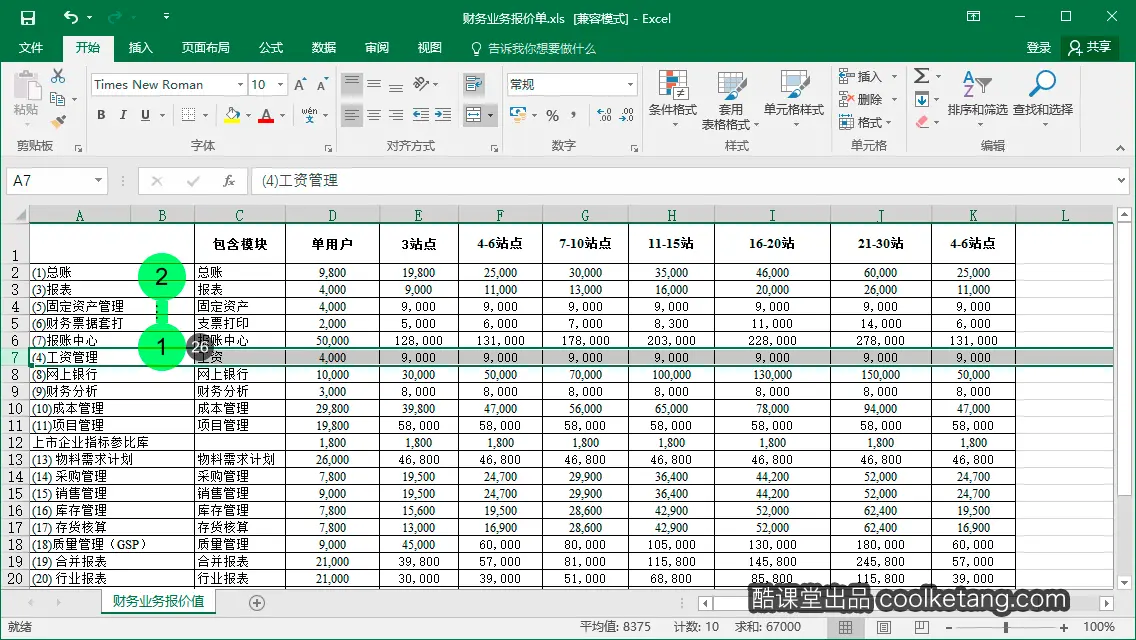This screenshot has height=640, width=1136.
Task: Click the Paste clipboard icon
Action: click(x=27, y=87)
